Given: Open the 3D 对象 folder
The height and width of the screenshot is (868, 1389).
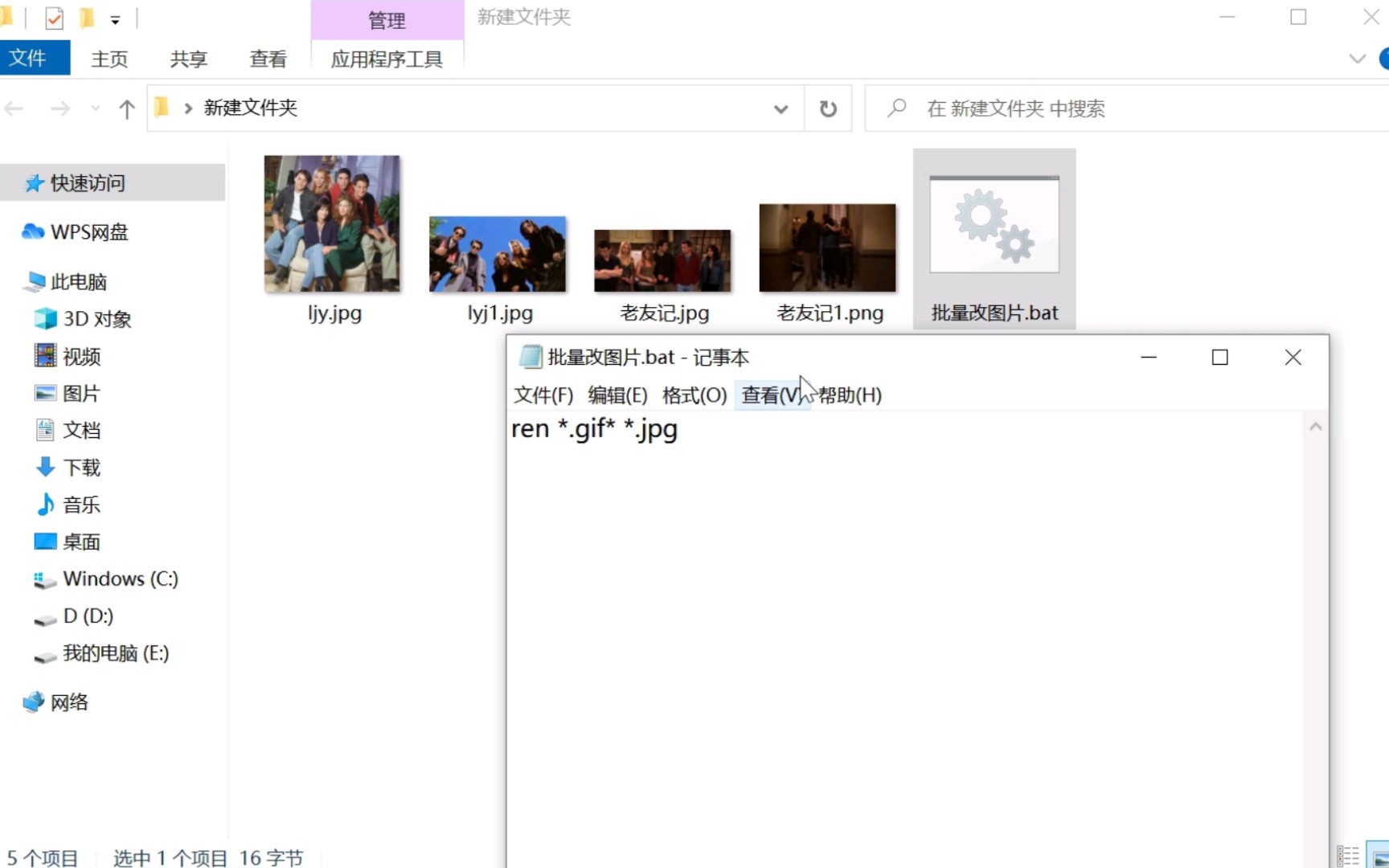Looking at the screenshot, I should pyautogui.click(x=96, y=319).
